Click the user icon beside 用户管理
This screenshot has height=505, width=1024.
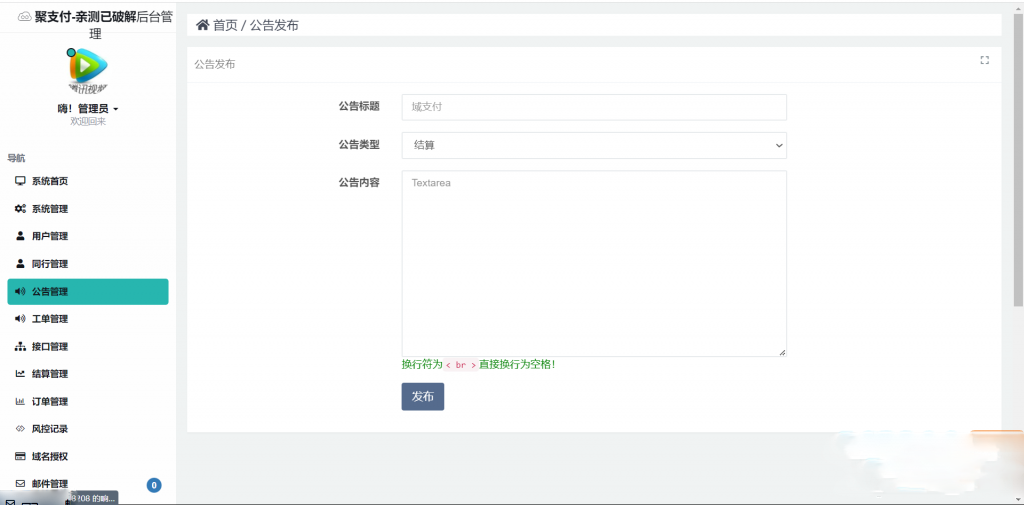[20, 236]
